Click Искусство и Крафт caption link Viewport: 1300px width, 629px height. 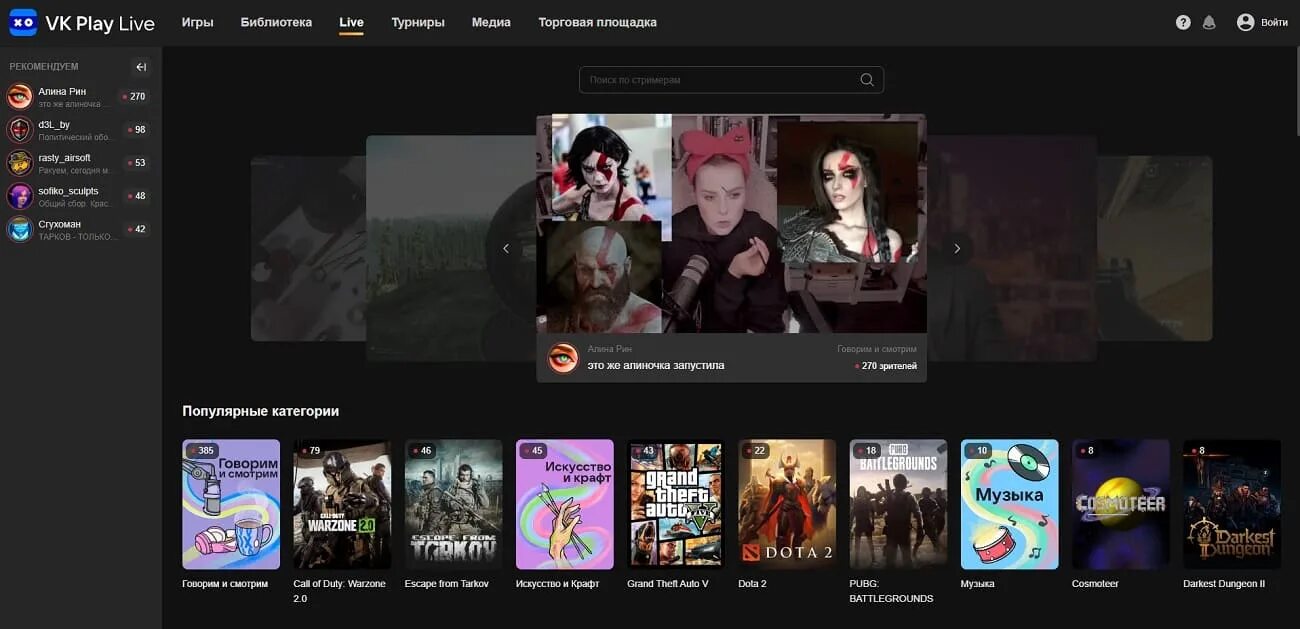(x=557, y=584)
